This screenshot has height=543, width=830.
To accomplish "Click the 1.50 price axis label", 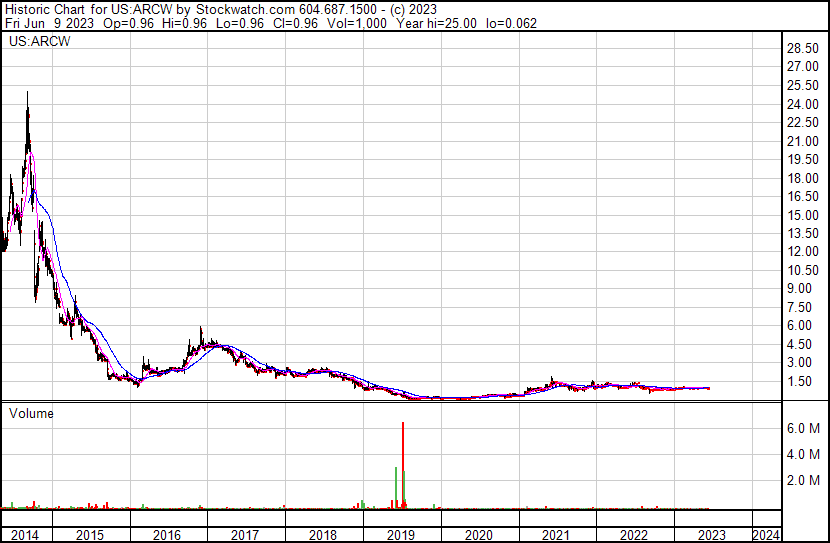I will coord(799,381).
